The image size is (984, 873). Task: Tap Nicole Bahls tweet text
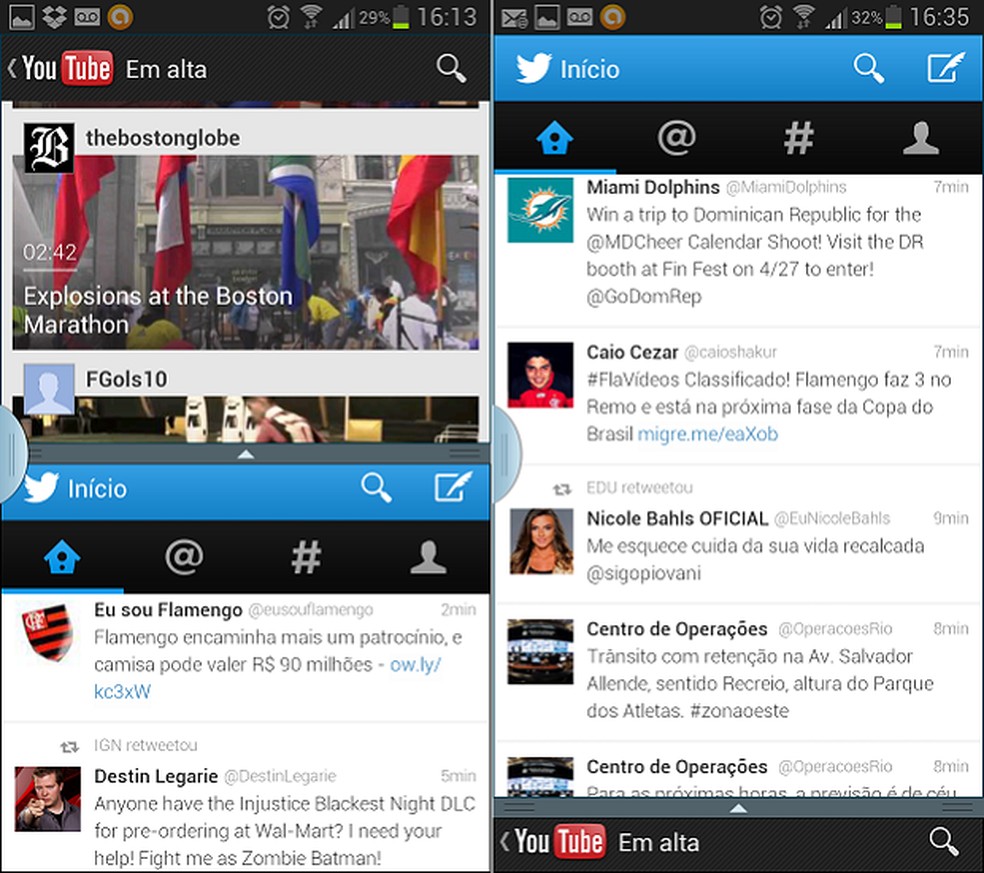click(x=756, y=559)
